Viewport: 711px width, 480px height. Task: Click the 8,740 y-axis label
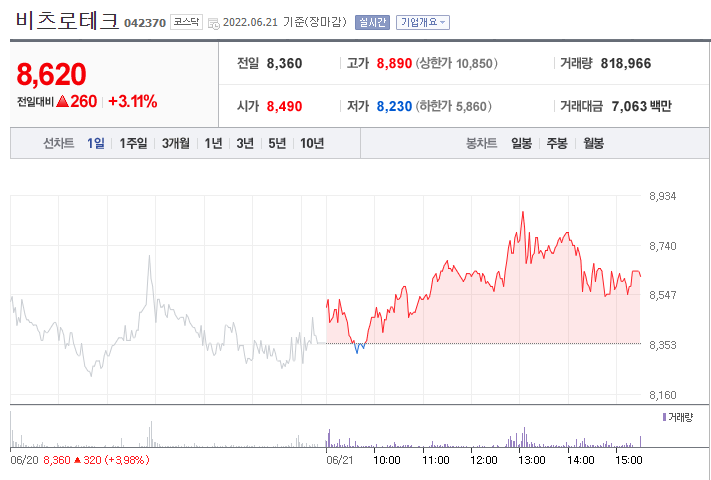click(662, 246)
